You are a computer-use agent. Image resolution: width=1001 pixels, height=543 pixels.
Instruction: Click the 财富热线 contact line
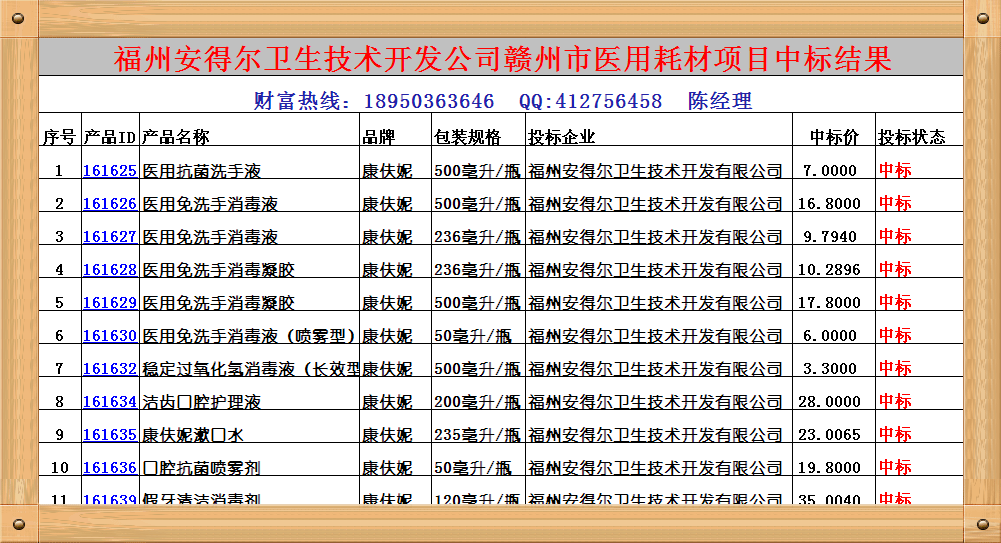click(x=502, y=101)
